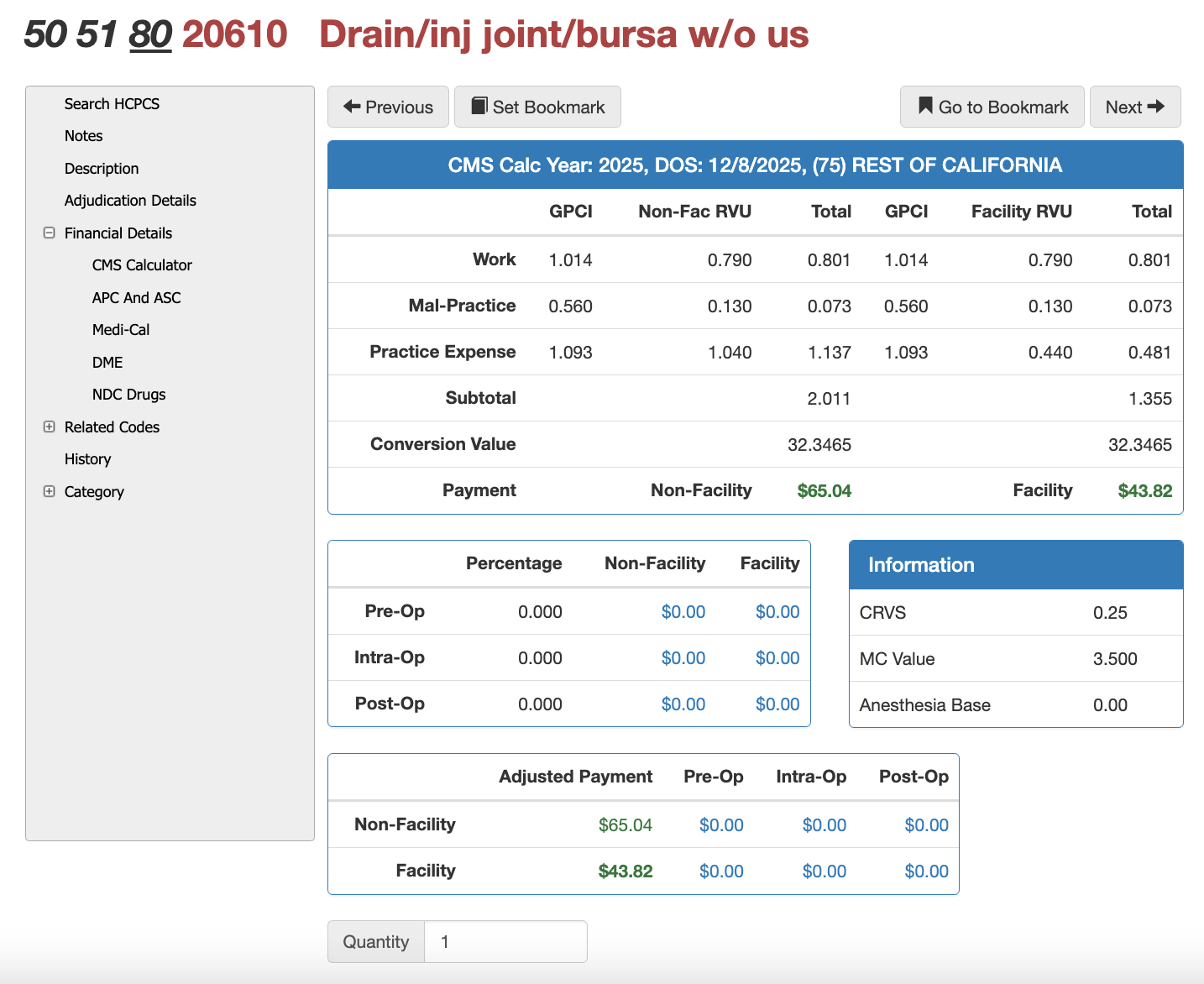Click the Previous arrow icon
This screenshot has height=984, width=1204.
(353, 107)
